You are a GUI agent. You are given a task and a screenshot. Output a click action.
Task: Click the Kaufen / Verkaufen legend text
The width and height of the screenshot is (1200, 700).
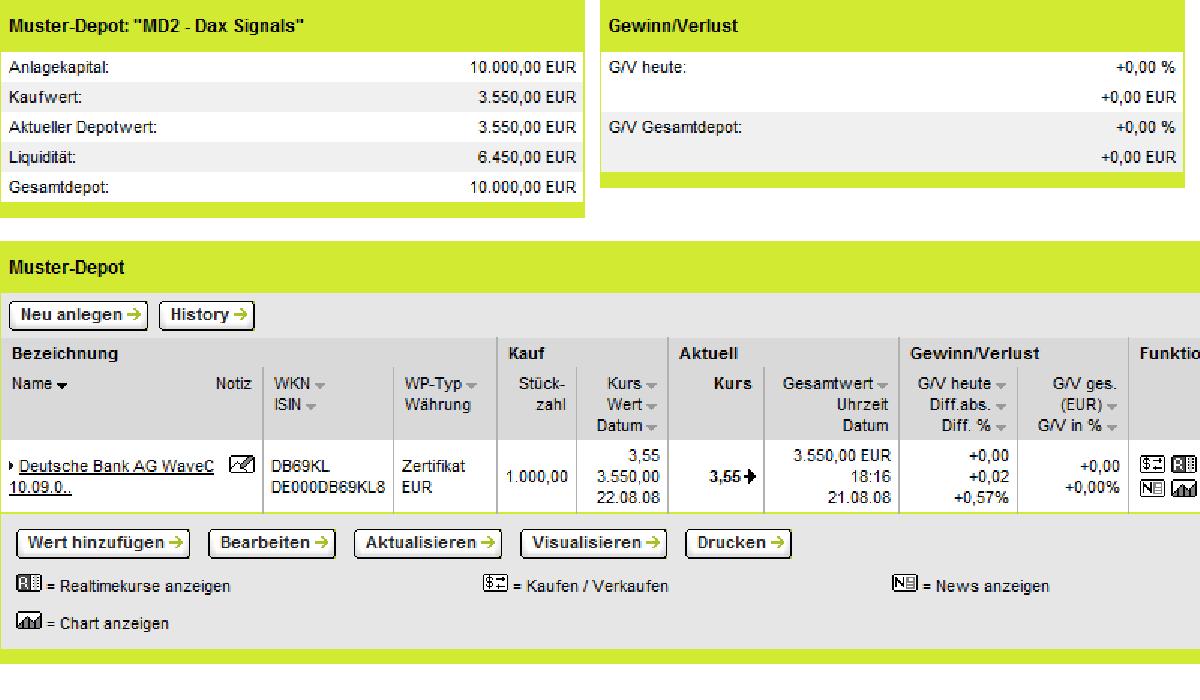point(597,586)
